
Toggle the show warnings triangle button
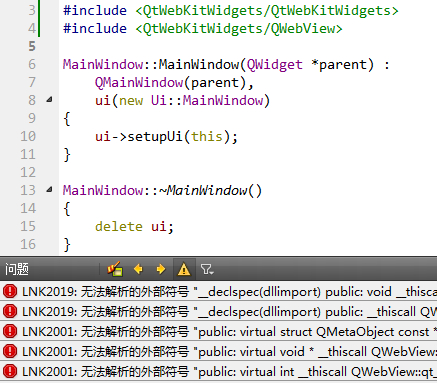[x=184, y=269]
